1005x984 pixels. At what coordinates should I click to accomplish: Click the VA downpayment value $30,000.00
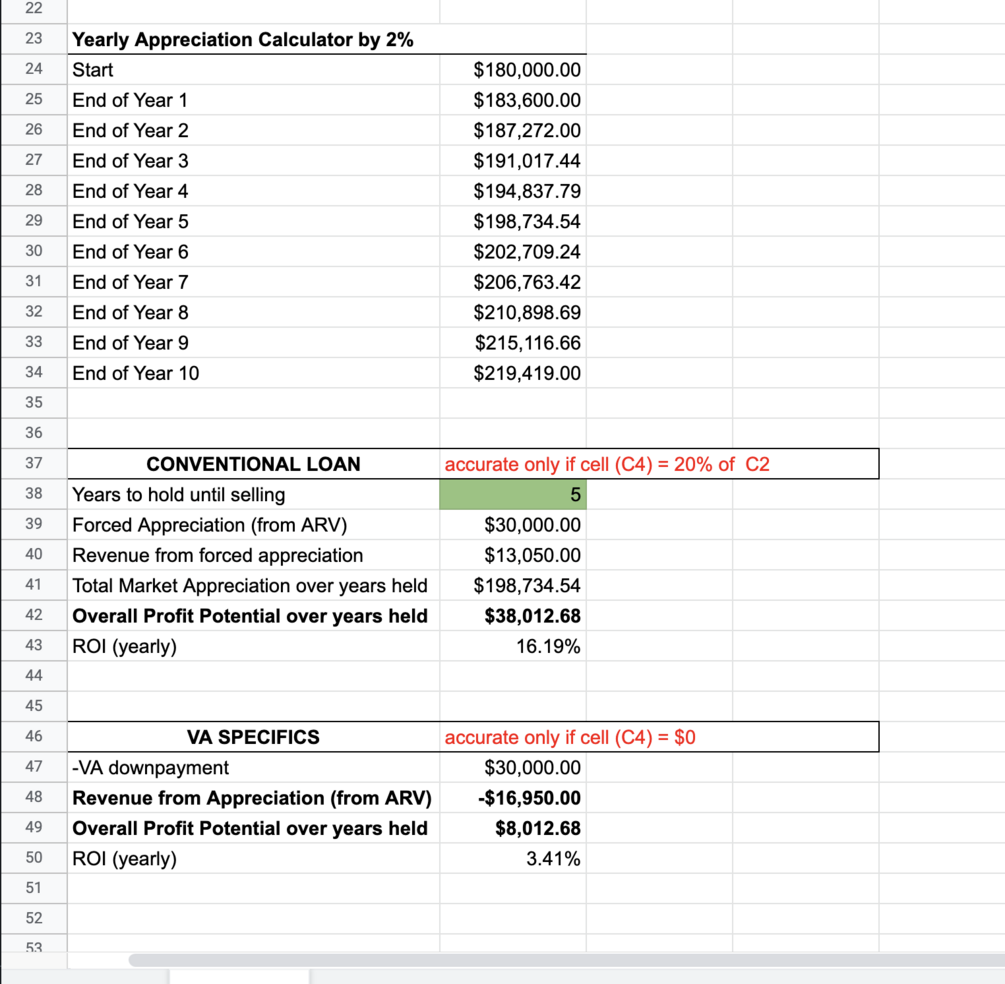tap(513, 767)
